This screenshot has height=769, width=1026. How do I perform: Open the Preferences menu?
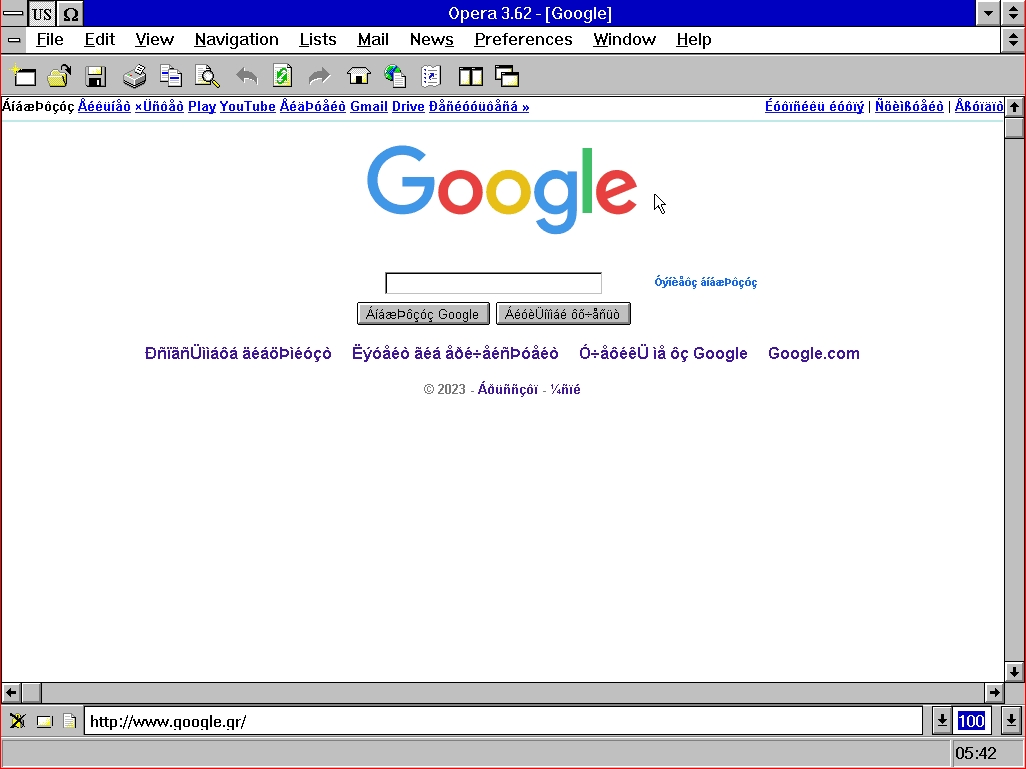[x=523, y=40]
